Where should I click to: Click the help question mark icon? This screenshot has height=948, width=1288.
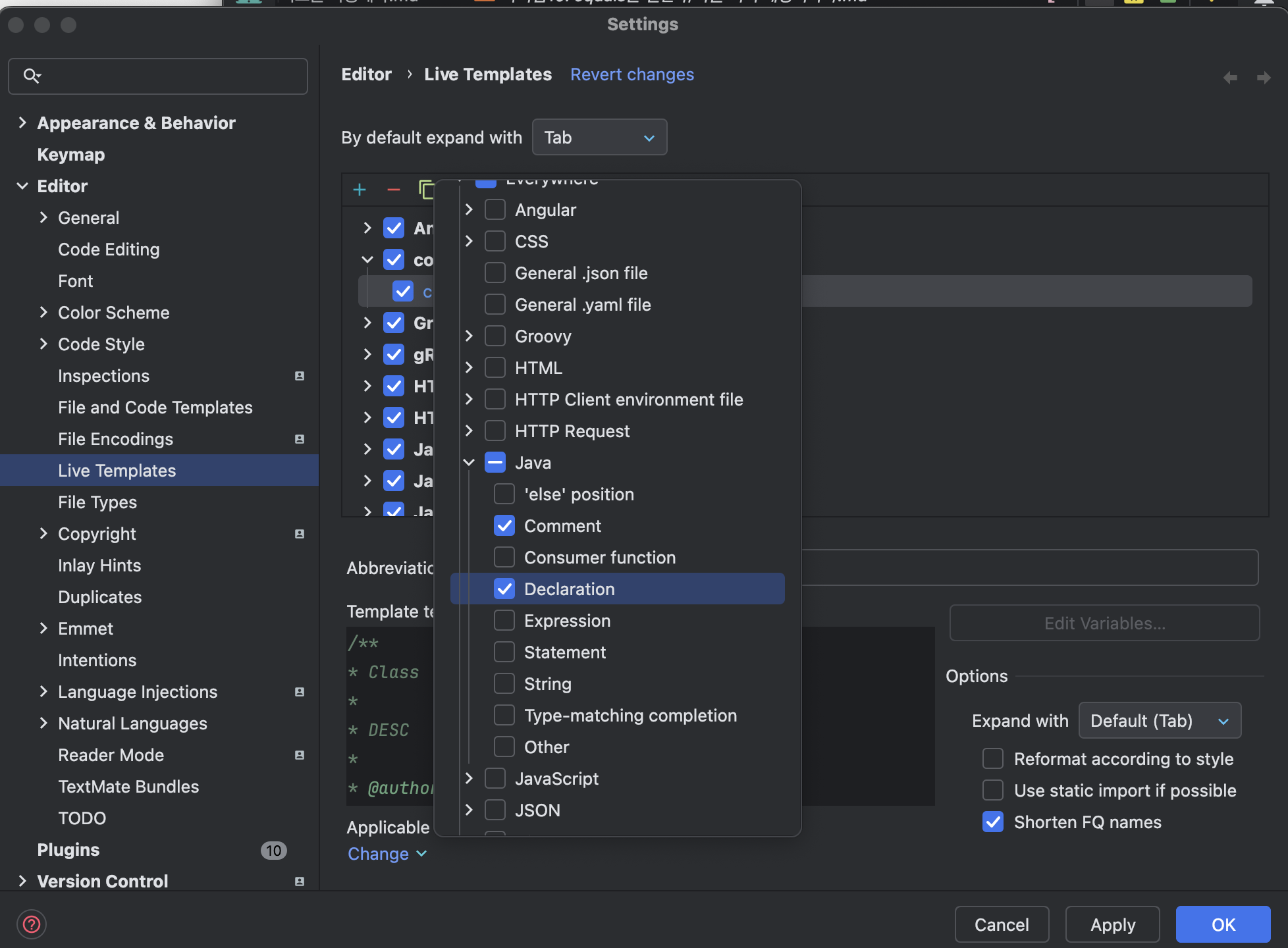[x=32, y=924]
